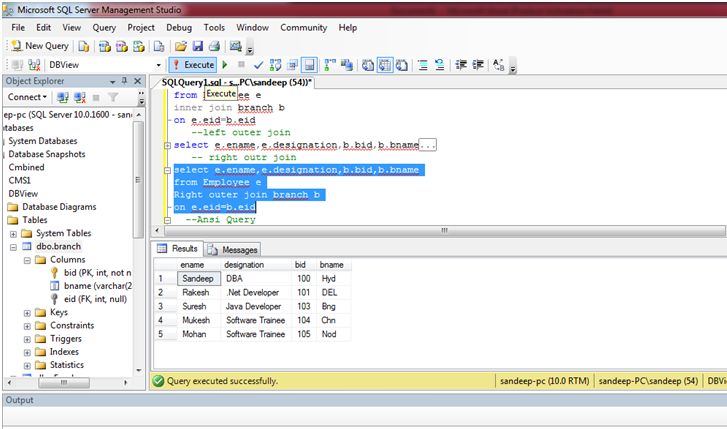Viewport: 727px width, 429px height.
Task: Open the File menu
Action: (18, 27)
